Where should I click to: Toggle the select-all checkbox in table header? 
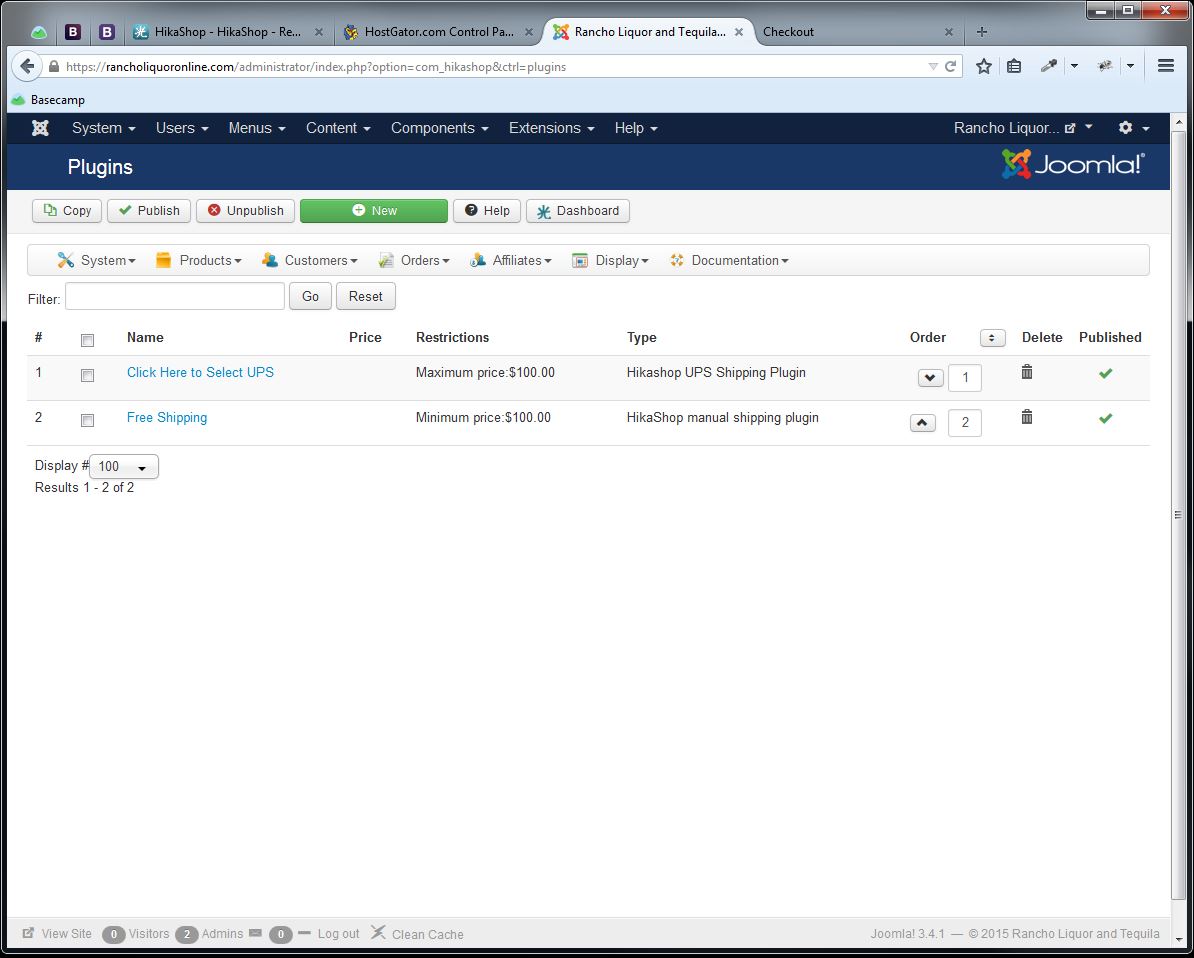(88, 340)
